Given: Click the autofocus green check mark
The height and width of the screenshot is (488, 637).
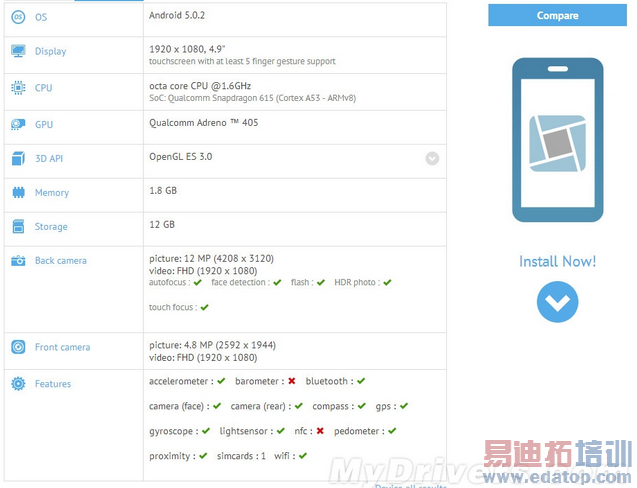Looking at the screenshot, I should (x=198, y=282).
